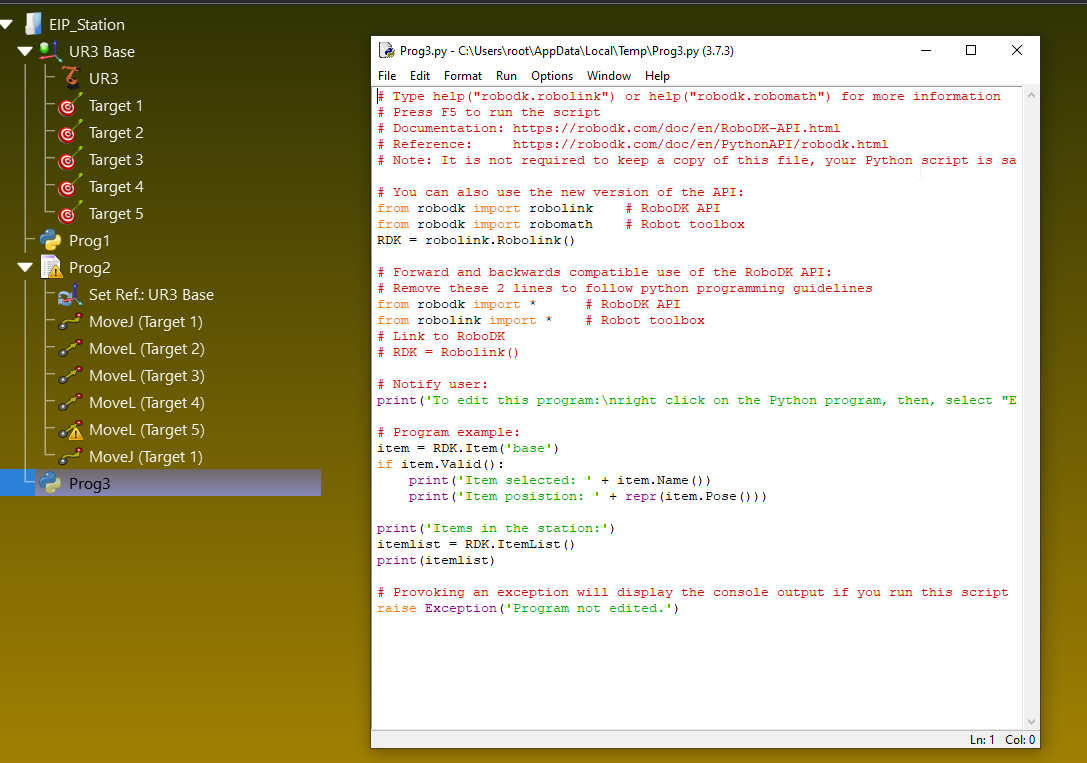Select the UR3 Base label
This screenshot has height=763, width=1087.
tap(102, 52)
